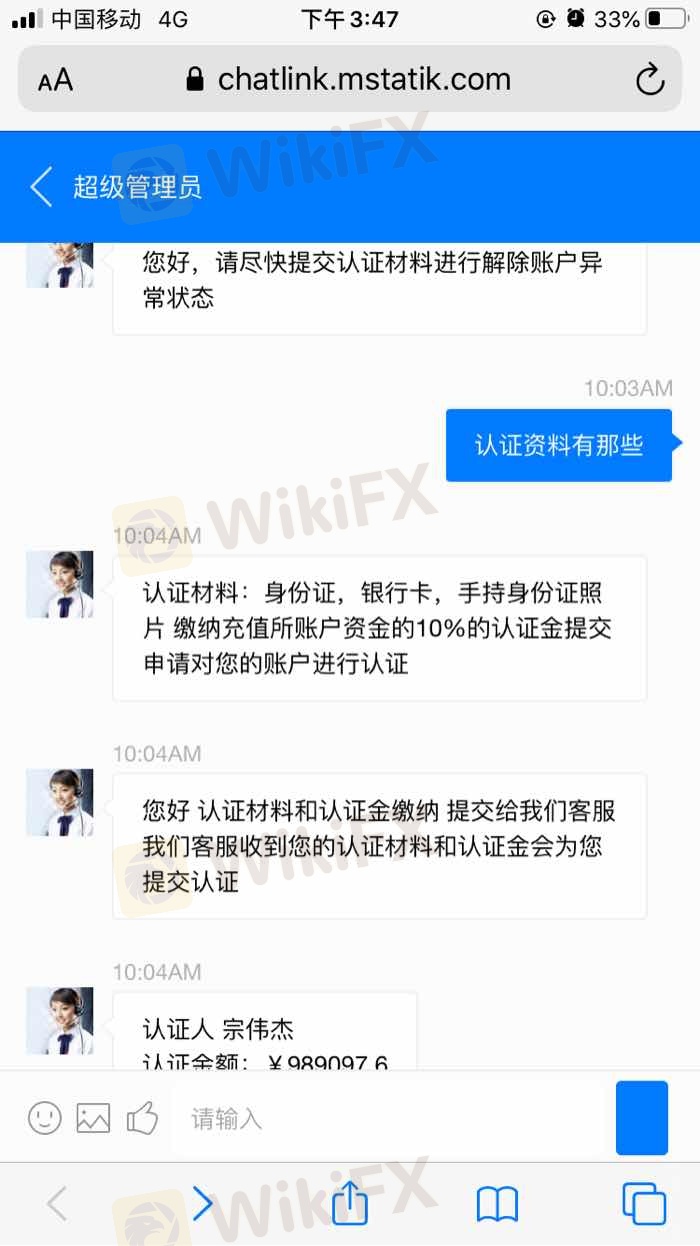Attach an image with the picture icon
This screenshot has width=700, height=1246.
pos(93,1117)
